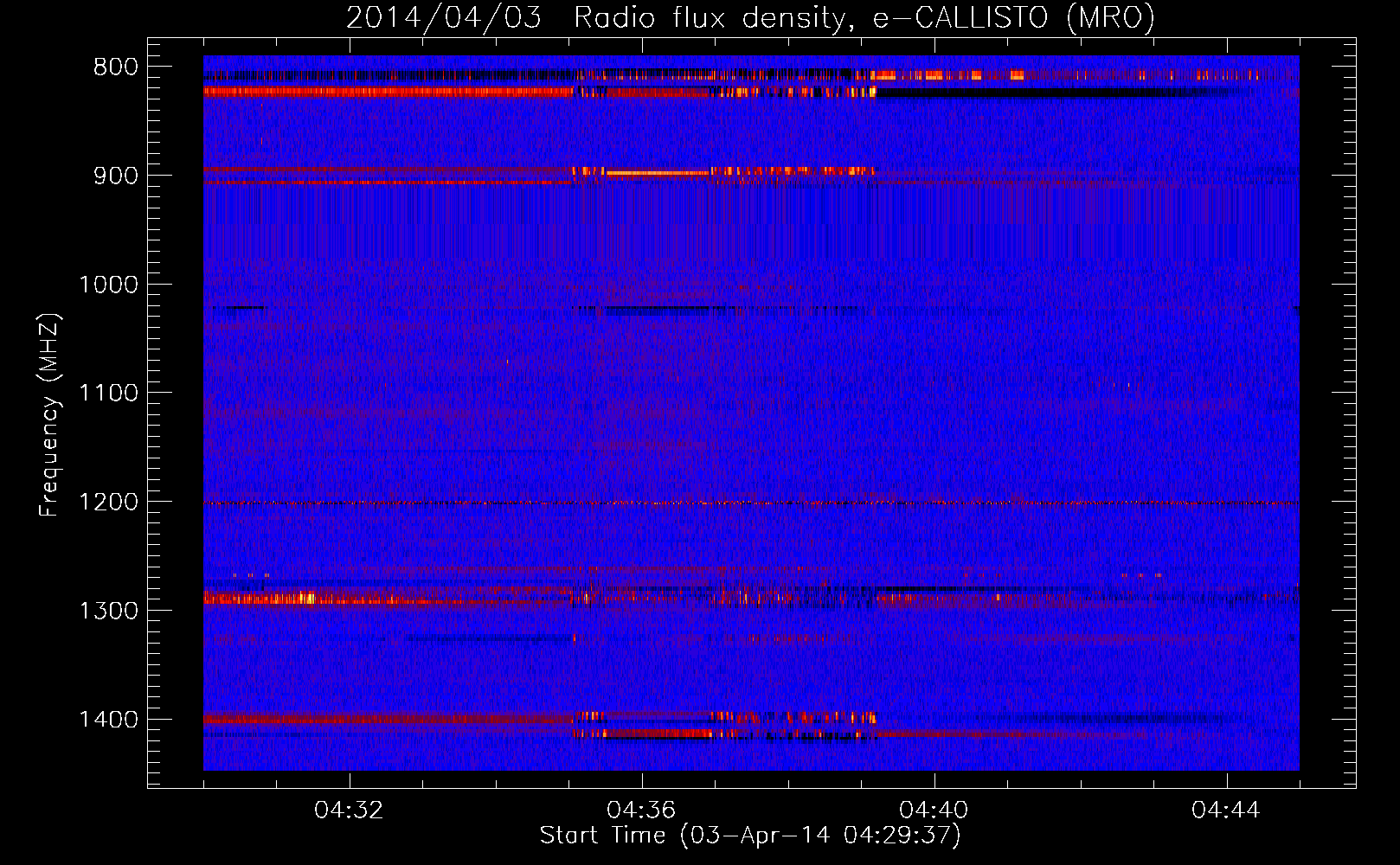
Task: Click the '04:36' time axis label
Action: click(642, 811)
